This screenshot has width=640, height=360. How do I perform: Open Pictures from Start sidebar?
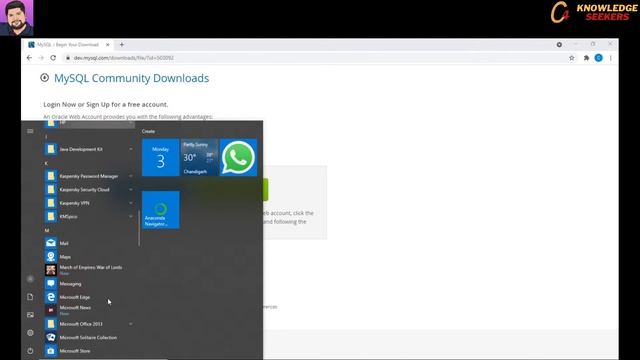pos(30,315)
